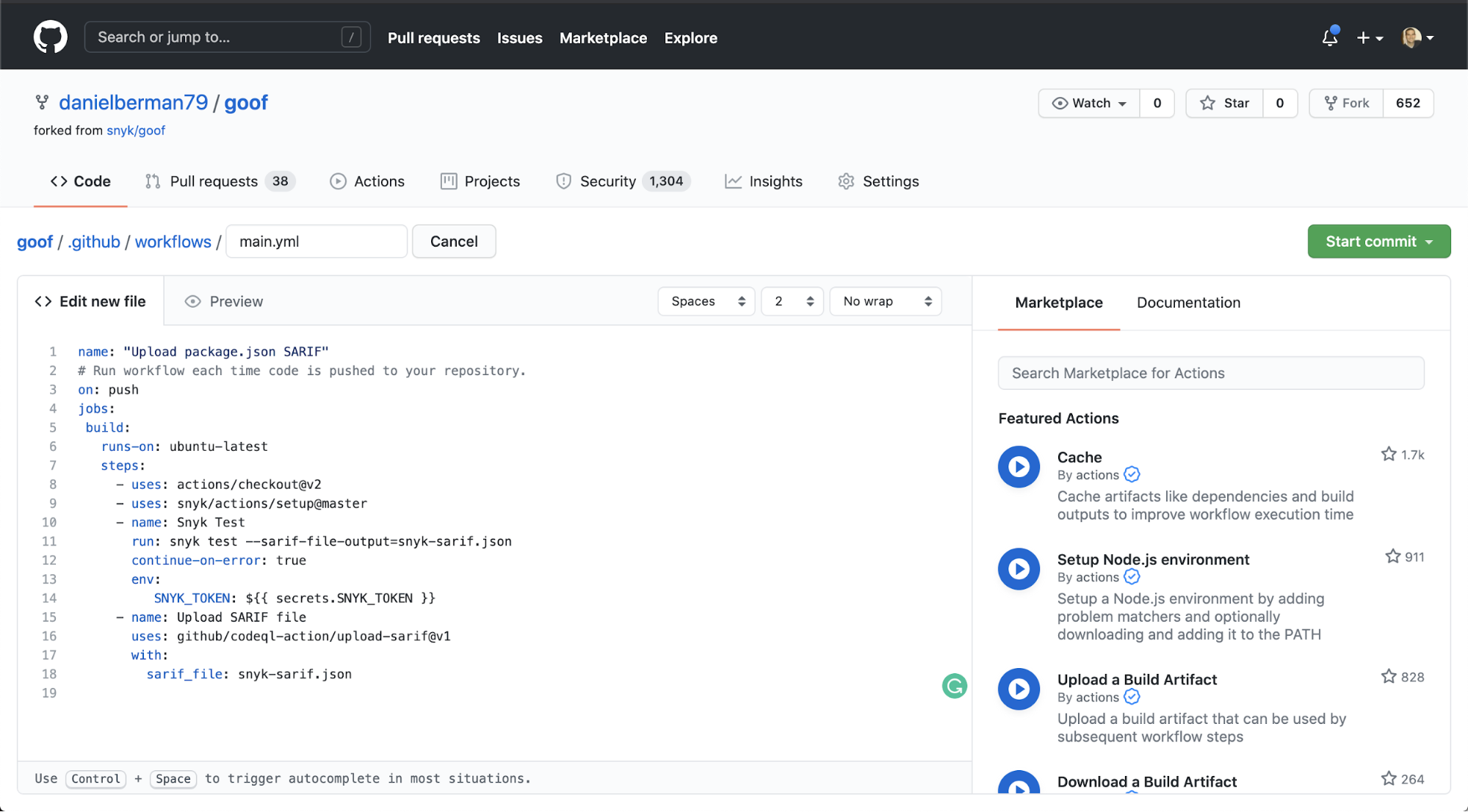Click the Cache action play icon
Screen dimensions: 1468x812
pyautogui.click(x=1019, y=466)
